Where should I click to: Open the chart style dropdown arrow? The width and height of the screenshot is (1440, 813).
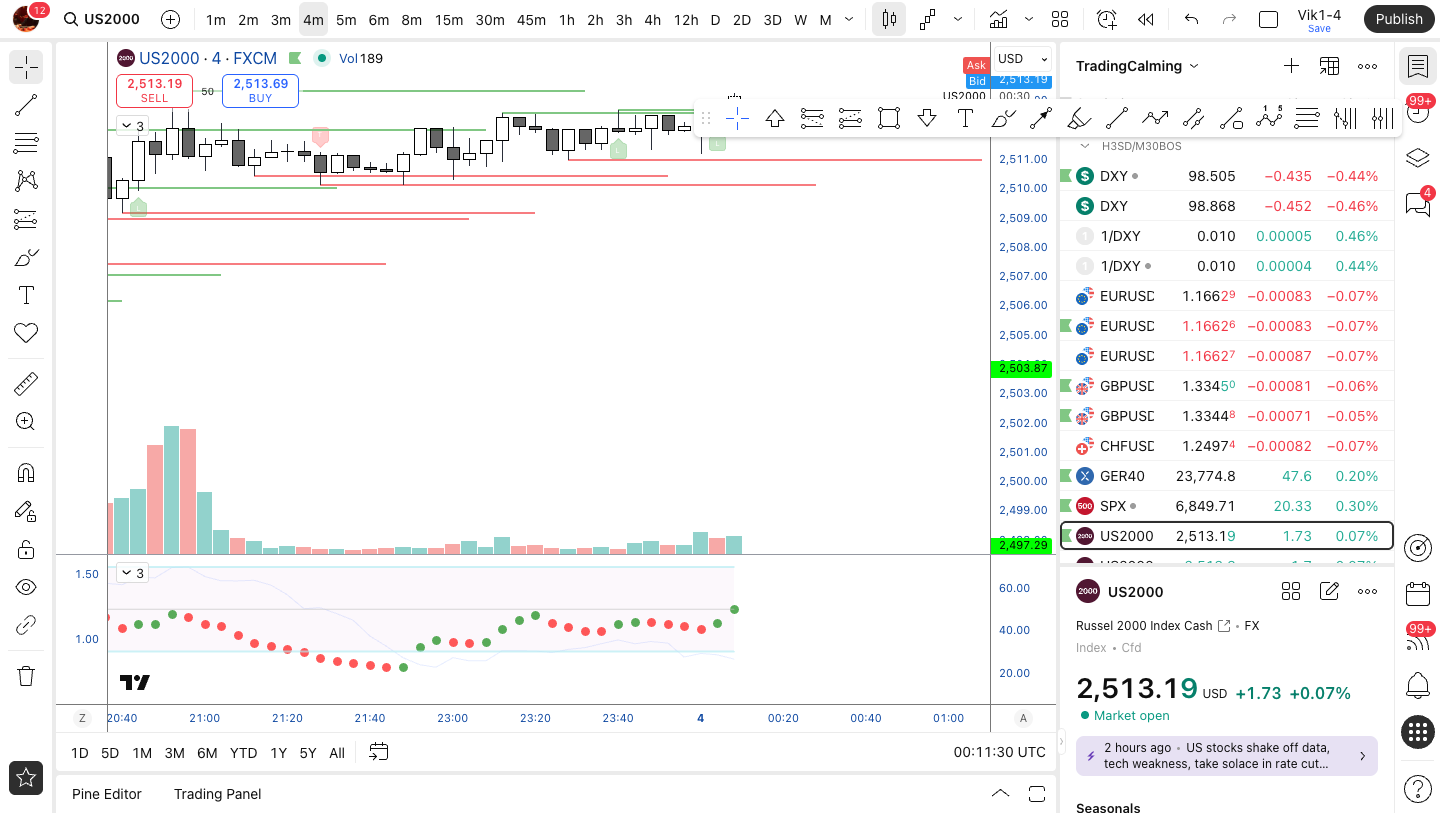click(958, 19)
